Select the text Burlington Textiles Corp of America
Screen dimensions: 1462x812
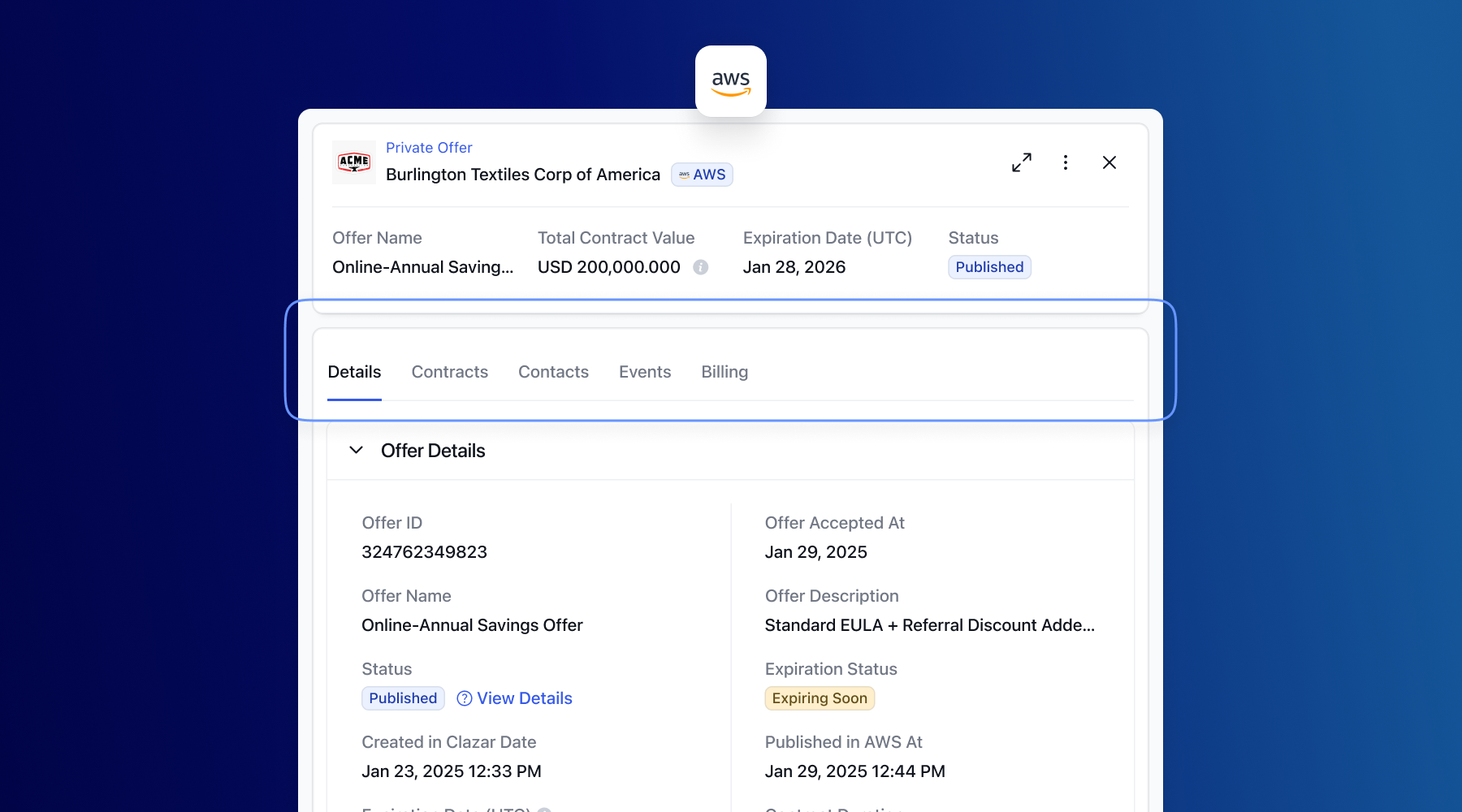click(x=523, y=175)
